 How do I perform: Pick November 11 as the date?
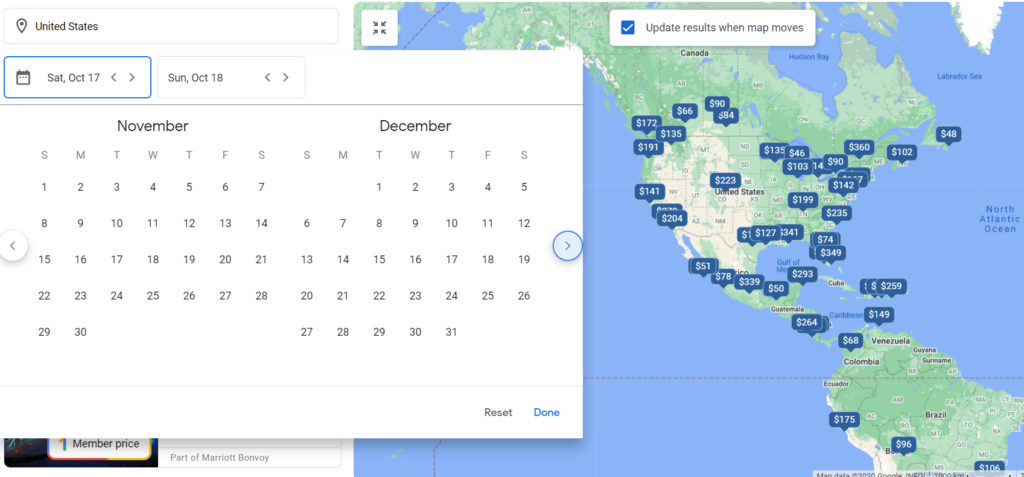coord(153,223)
